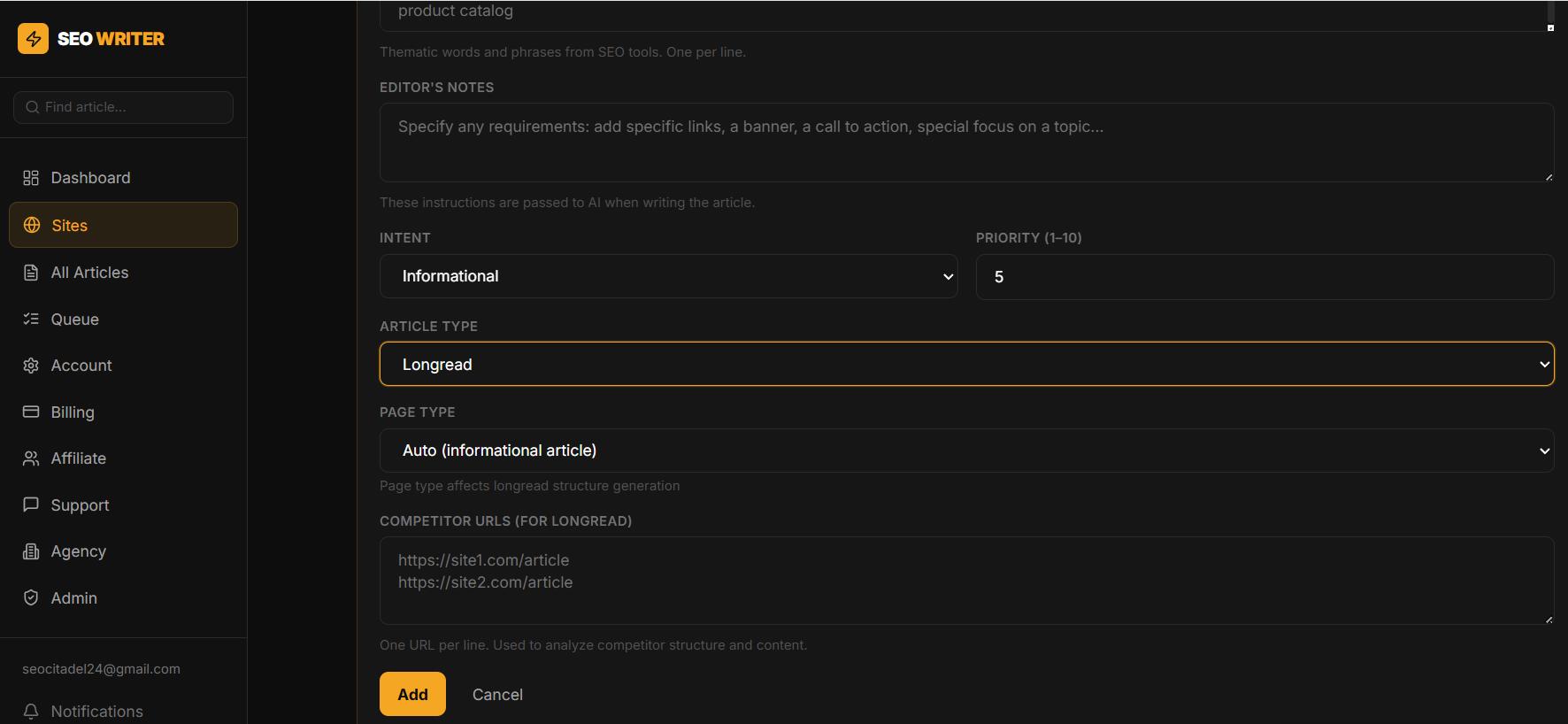Screen dimensions: 1568x724
Task: Click the search magnifier icon in Find article
Action: tap(32, 107)
